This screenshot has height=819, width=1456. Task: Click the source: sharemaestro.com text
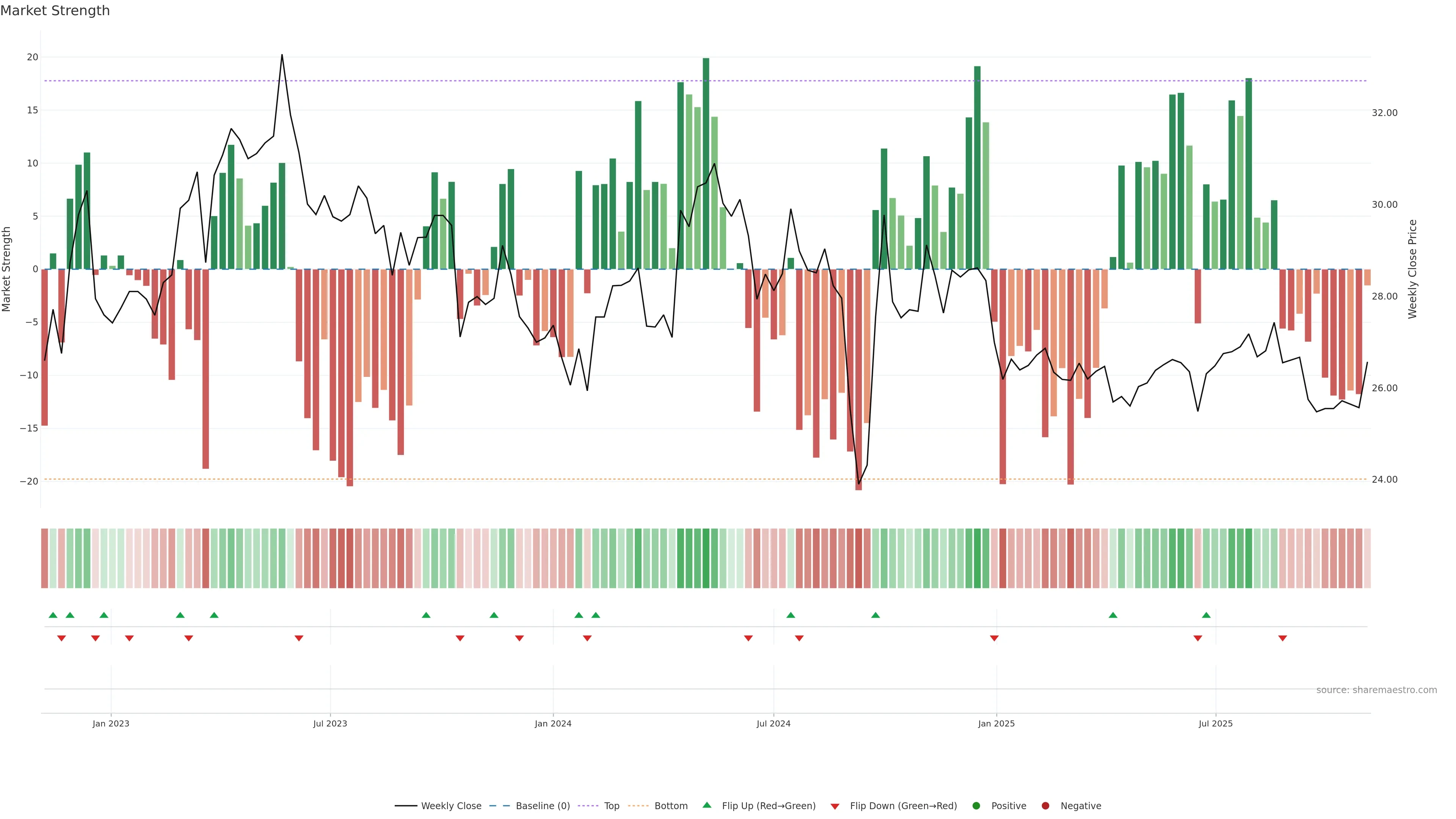tap(1376, 690)
